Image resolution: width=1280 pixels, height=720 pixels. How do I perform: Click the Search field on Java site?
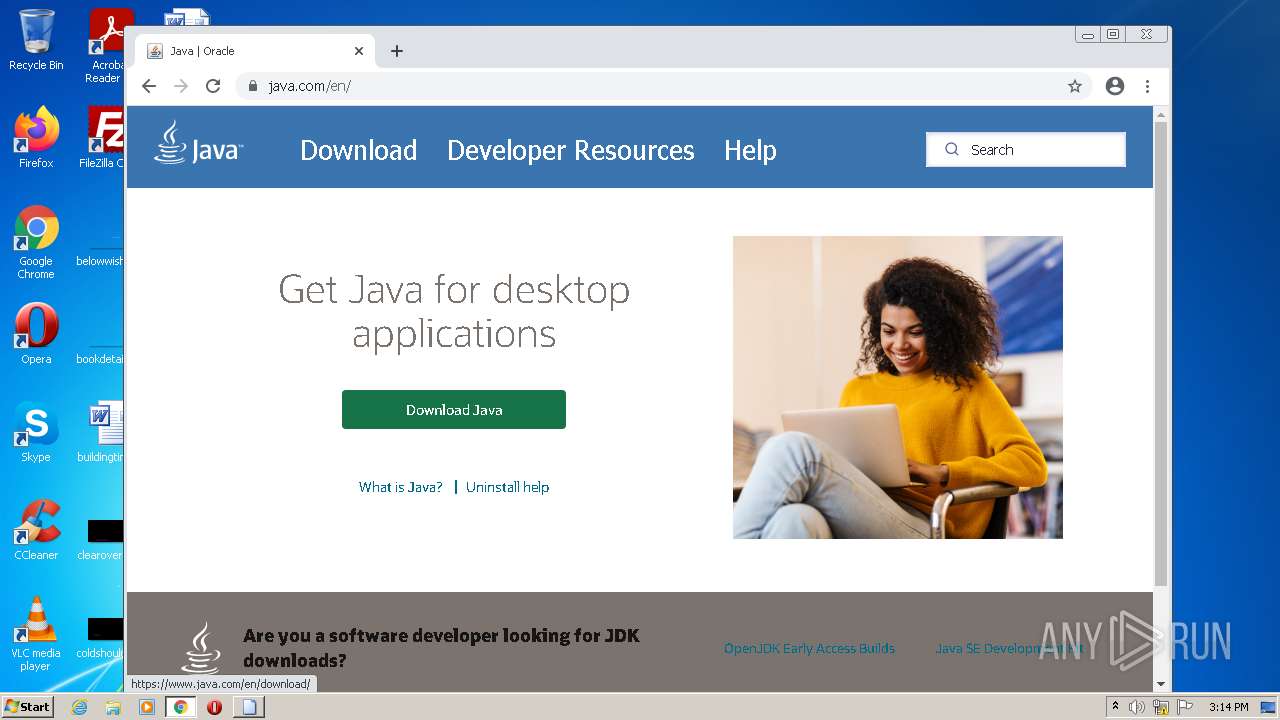click(1026, 149)
